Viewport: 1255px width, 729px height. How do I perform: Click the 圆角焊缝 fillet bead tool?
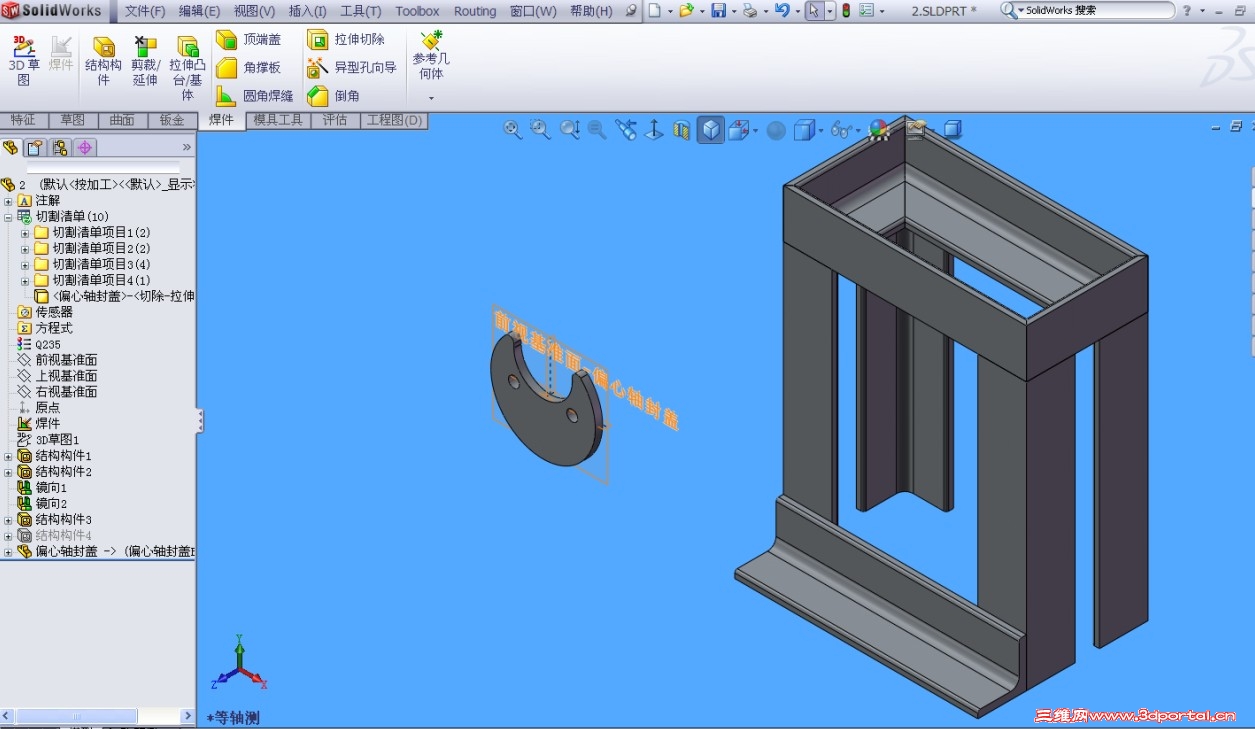tap(255, 96)
